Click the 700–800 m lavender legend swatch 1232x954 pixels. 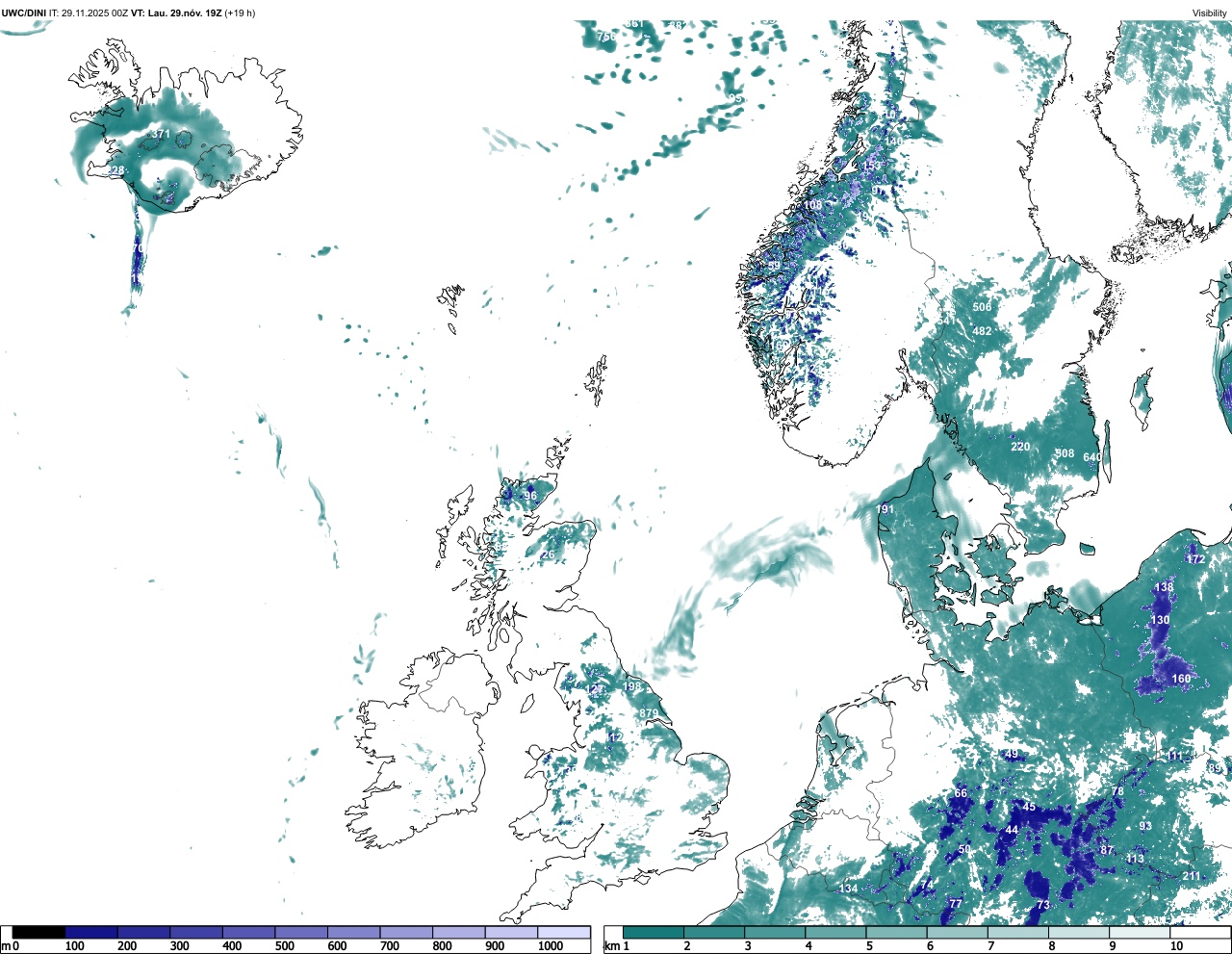pyautogui.click(x=406, y=933)
